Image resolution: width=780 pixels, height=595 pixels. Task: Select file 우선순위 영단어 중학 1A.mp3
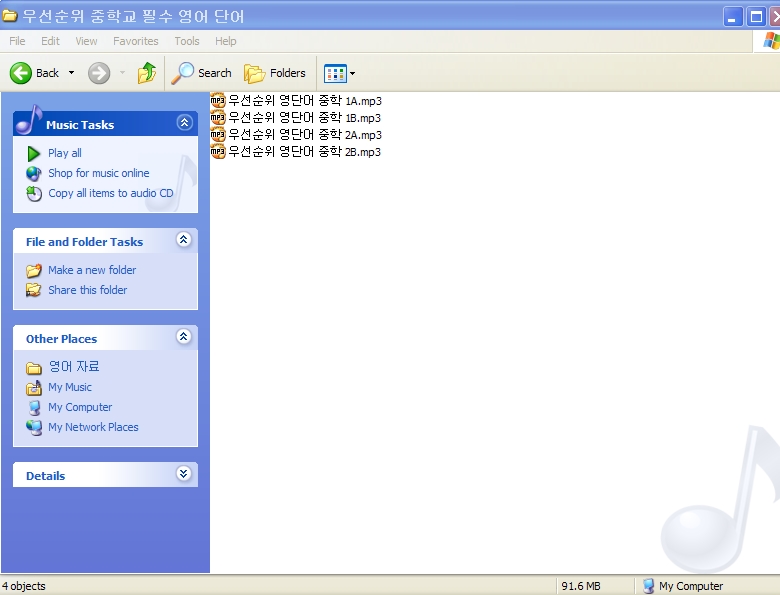(305, 100)
